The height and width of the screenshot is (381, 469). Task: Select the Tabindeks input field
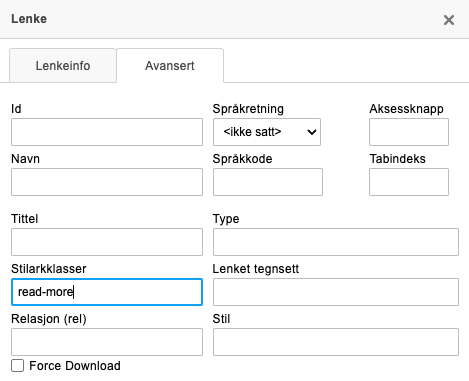(409, 182)
